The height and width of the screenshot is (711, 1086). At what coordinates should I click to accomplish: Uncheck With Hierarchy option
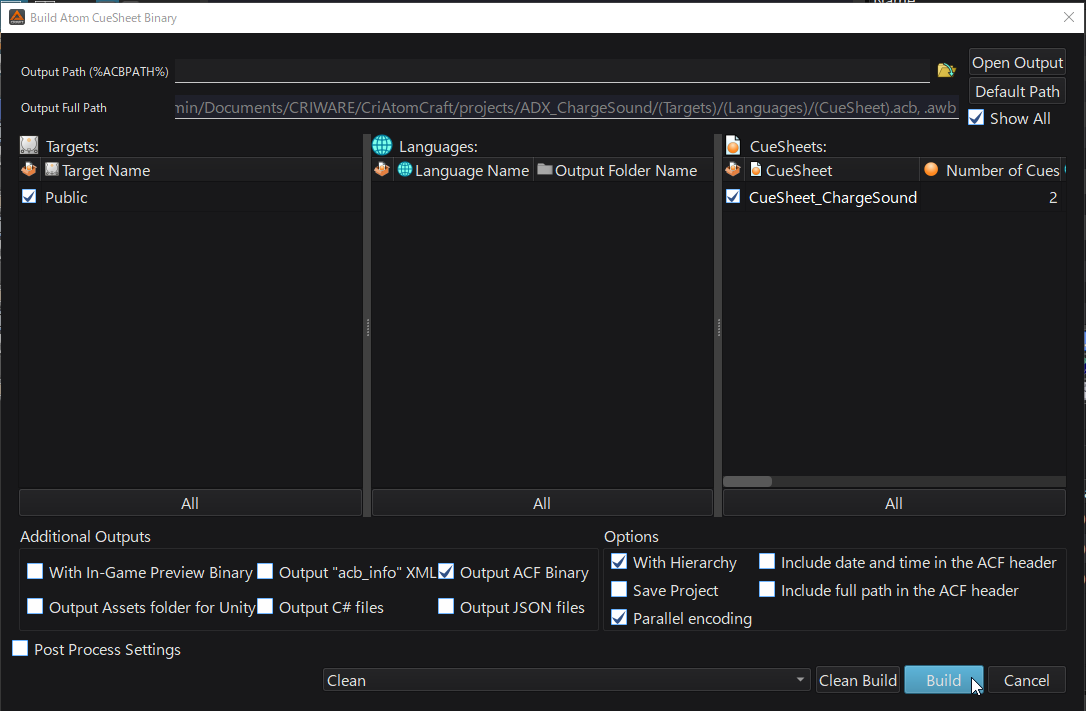pyautogui.click(x=619, y=561)
